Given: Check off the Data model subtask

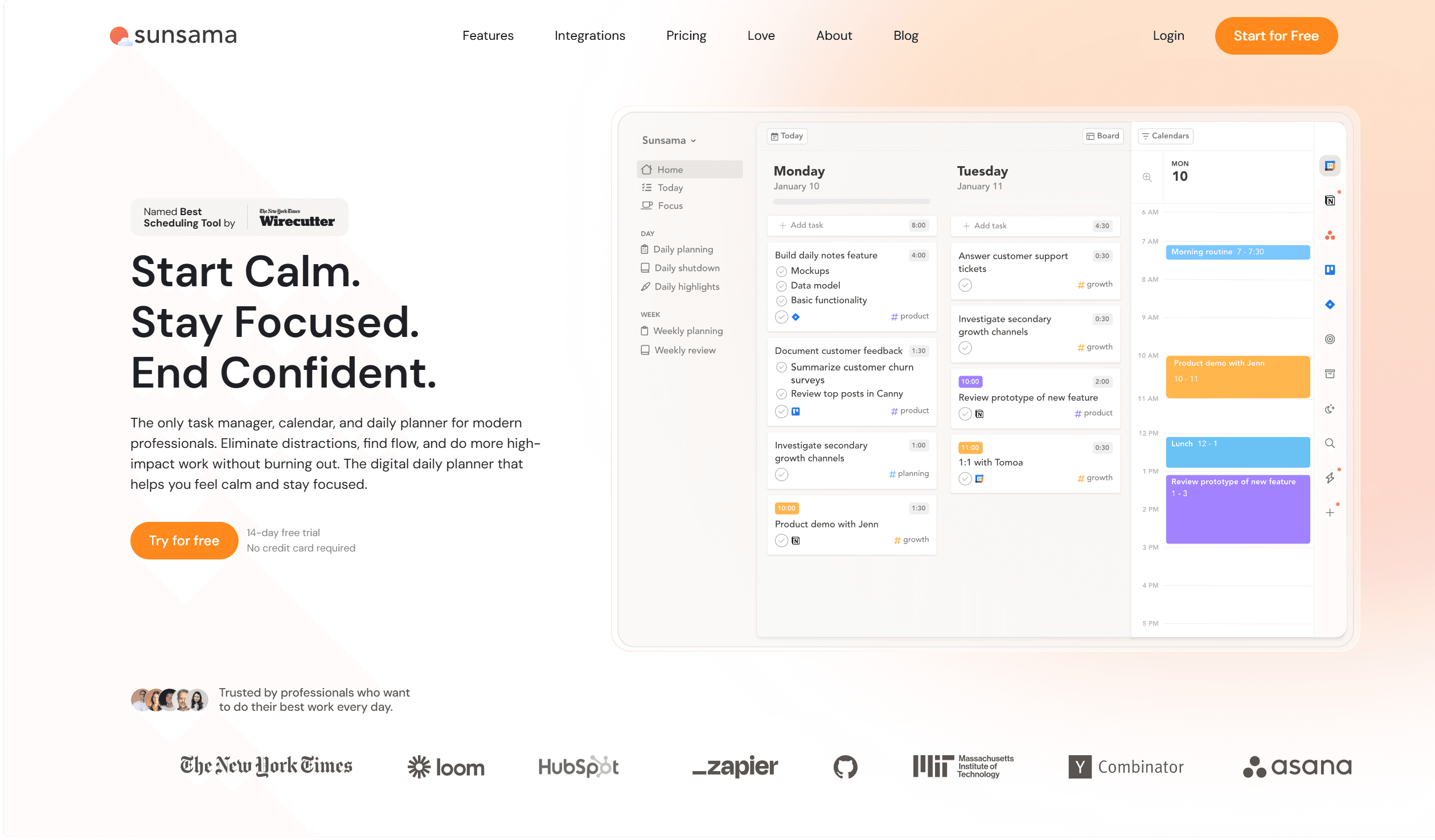Looking at the screenshot, I should tap(781, 286).
